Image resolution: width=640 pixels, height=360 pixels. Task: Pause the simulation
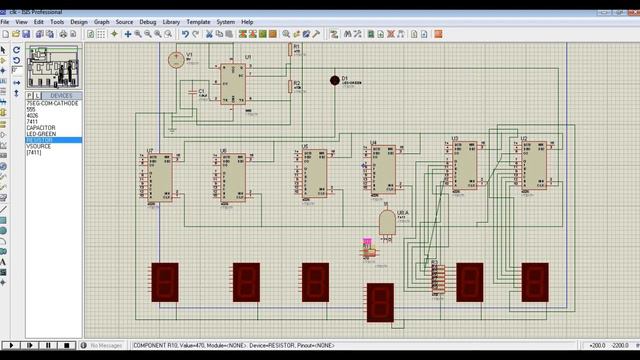(x=48, y=345)
